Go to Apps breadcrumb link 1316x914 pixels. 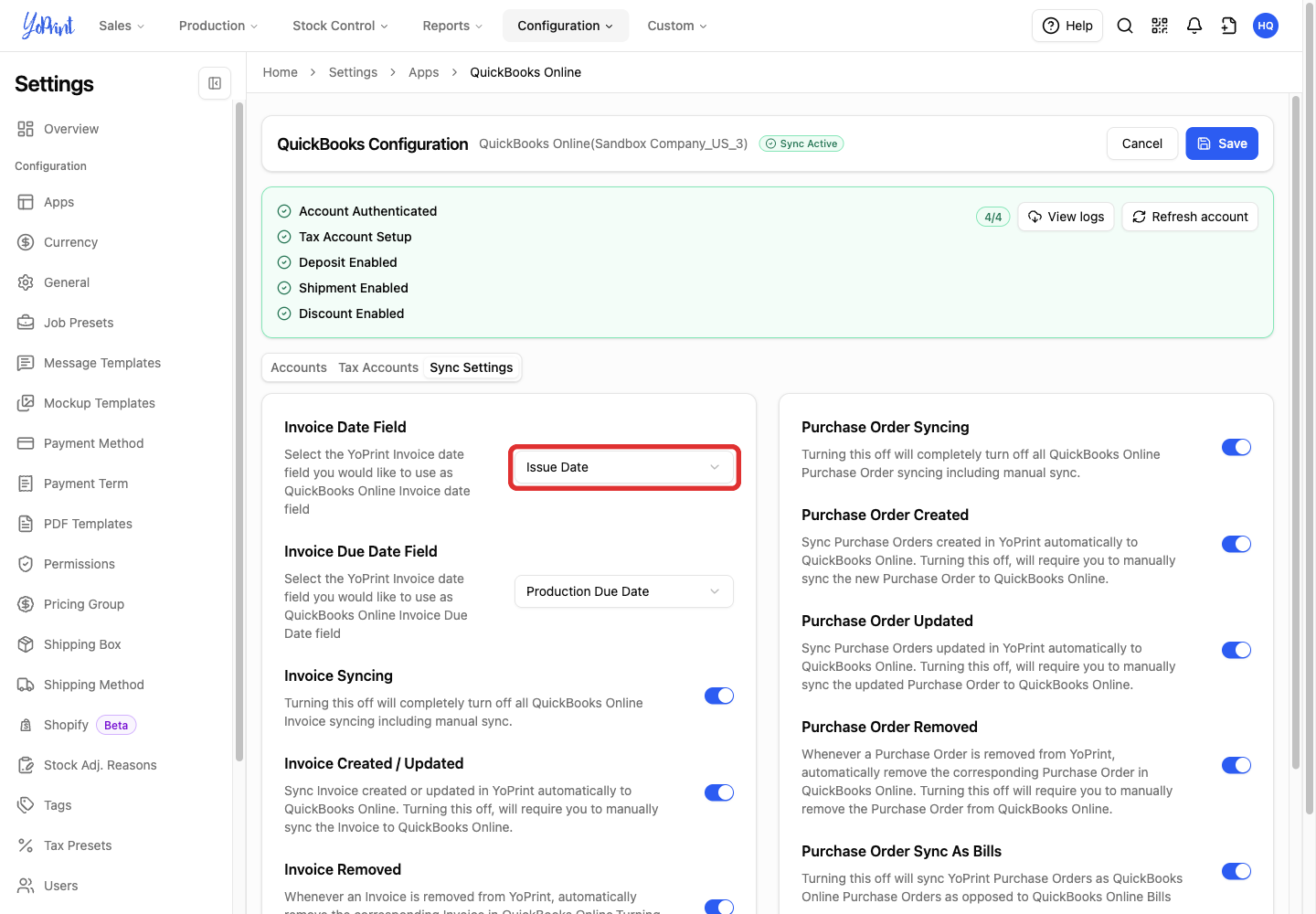[424, 72]
